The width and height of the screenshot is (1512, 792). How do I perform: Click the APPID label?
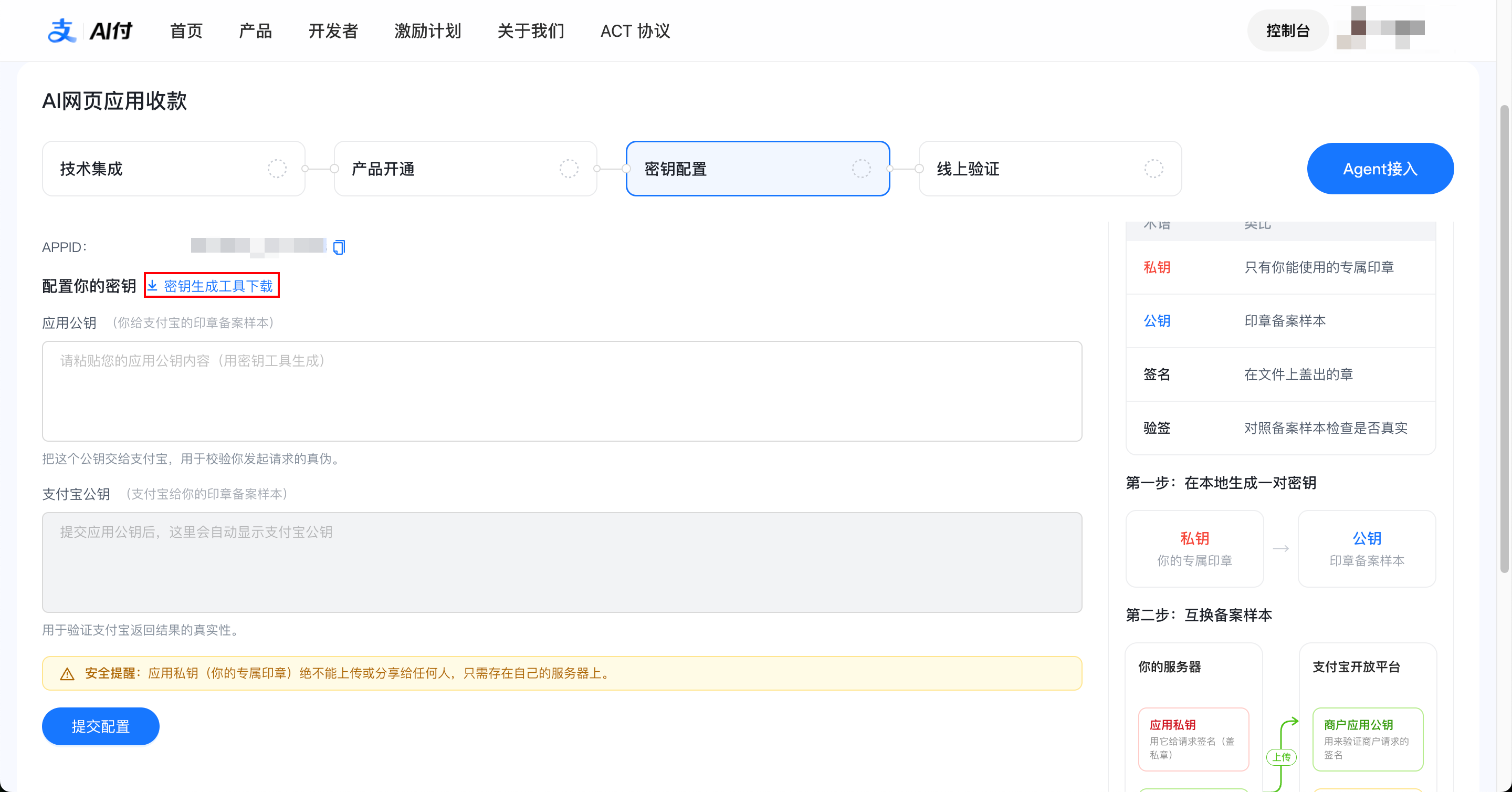65,247
